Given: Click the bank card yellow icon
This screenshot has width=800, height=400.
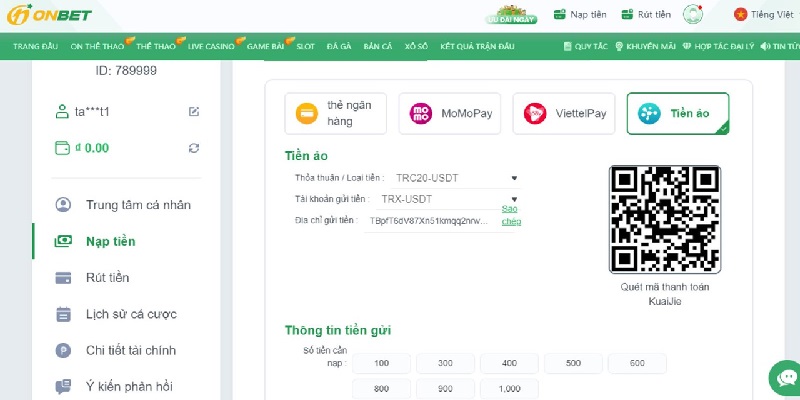Looking at the screenshot, I should 307,113.
